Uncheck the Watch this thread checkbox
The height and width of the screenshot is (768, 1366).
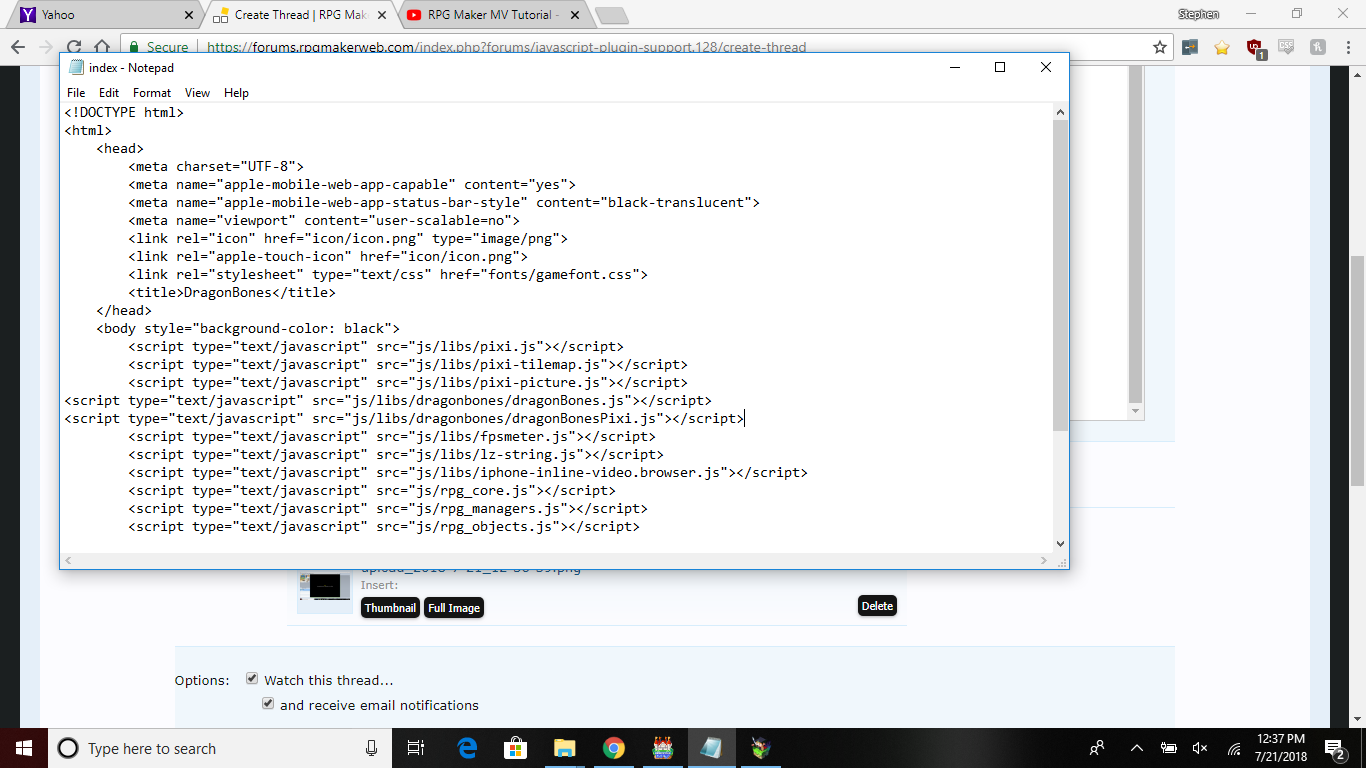pyautogui.click(x=252, y=678)
